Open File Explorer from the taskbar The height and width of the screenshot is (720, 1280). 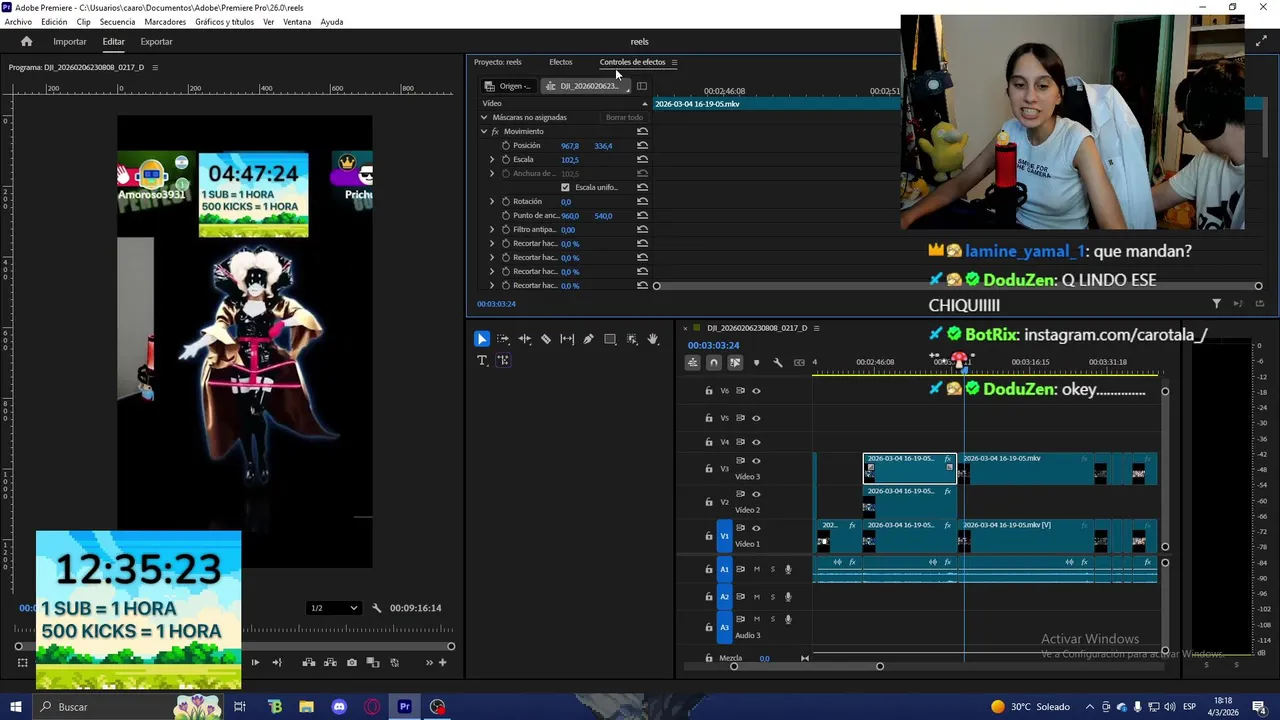(x=306, y=707)
